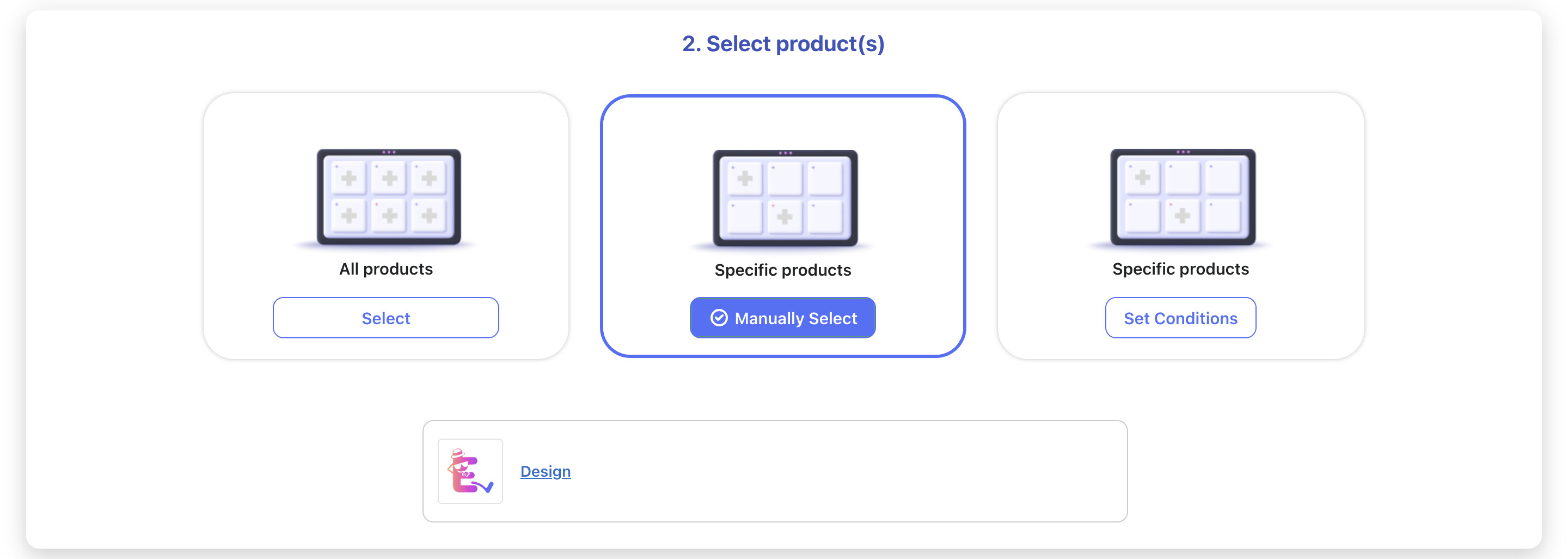The height and width of the screenshot is (559, 1568).
Task: Click the checkmark icon in Manually Select
Action: point(719,318)
